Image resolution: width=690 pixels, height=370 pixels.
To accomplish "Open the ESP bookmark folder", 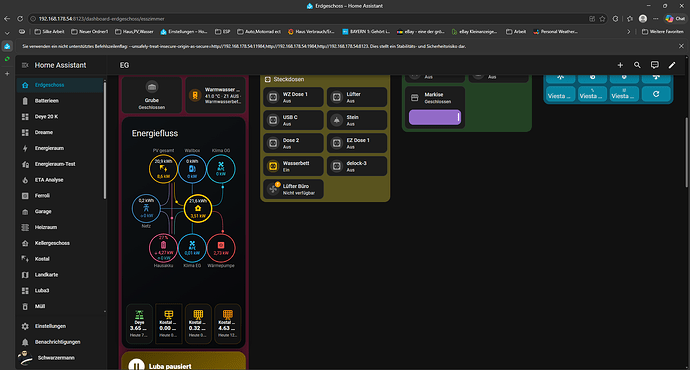I will click(223, 32).
